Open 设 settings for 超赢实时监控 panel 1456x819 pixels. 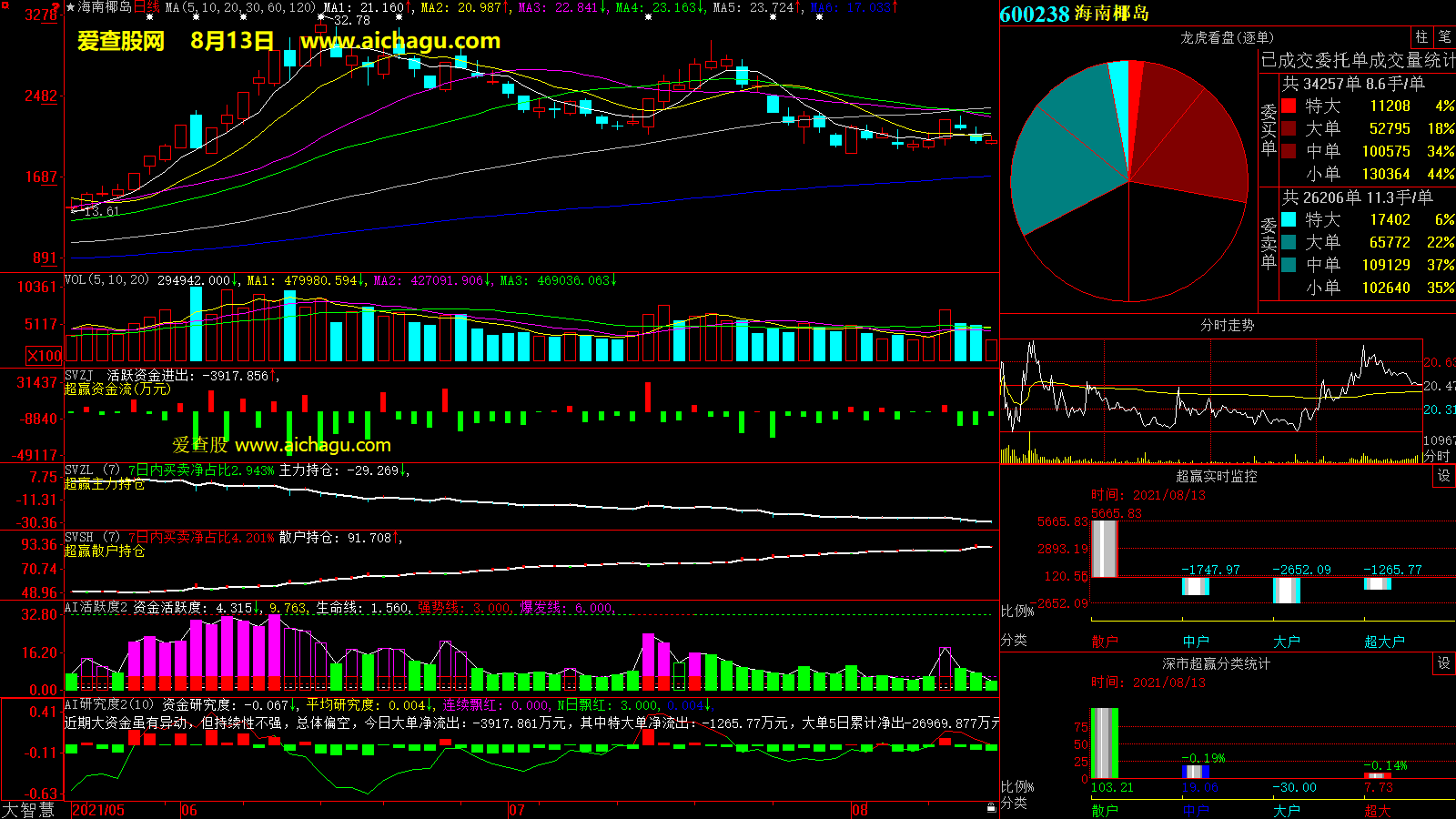tap(1444, 476)
